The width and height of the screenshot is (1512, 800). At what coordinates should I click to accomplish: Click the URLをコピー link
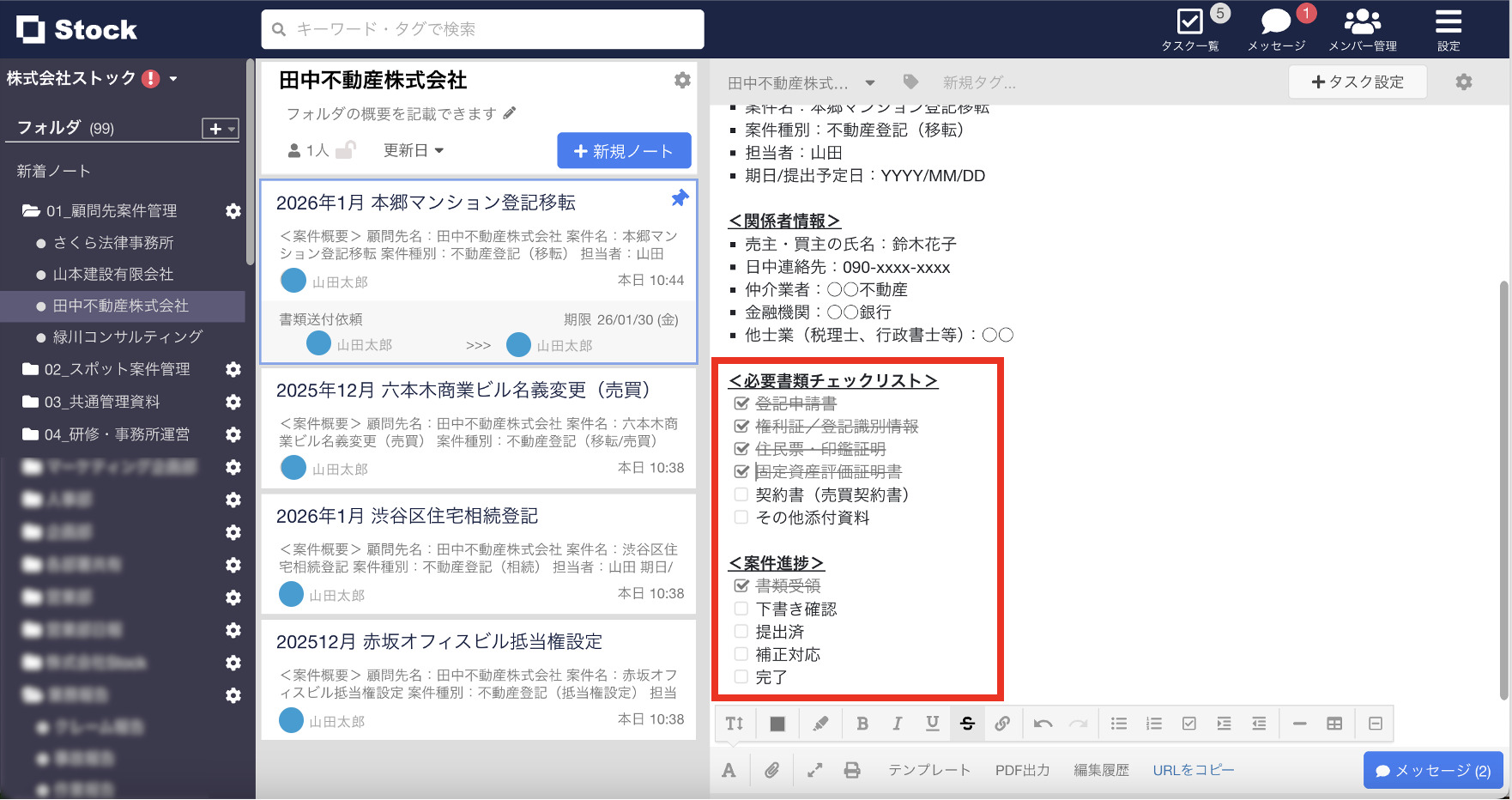[1193, 770]
